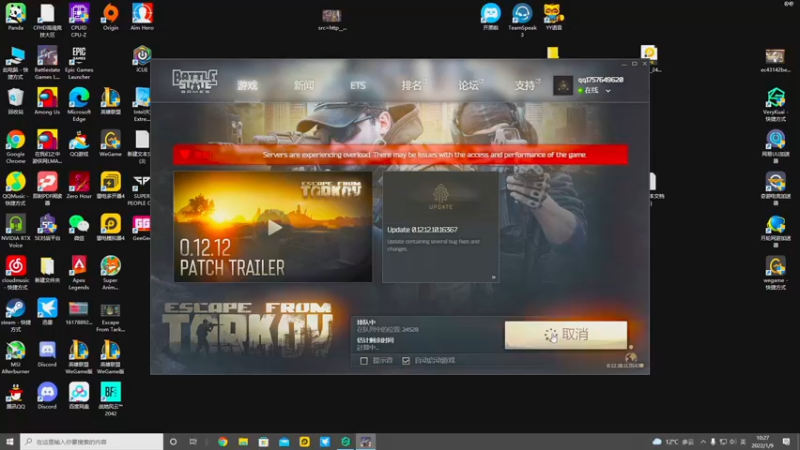The height and width of the screenshot is (450, 800).
Task: Open the TeamSpeak 3 desktop icon
Action: 522,20
